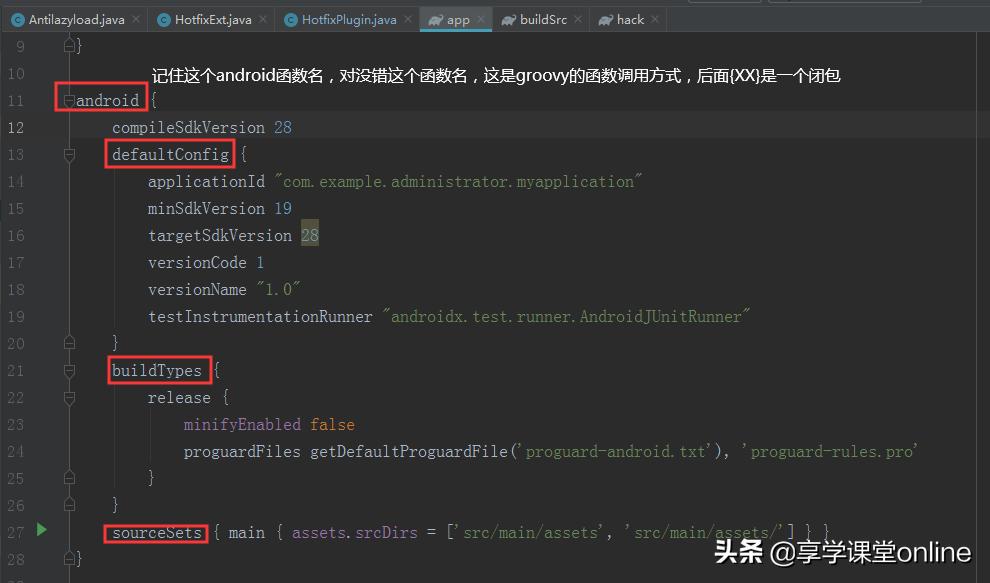
Task: Click line number 15 in the gutter
Action: point(15,208)
